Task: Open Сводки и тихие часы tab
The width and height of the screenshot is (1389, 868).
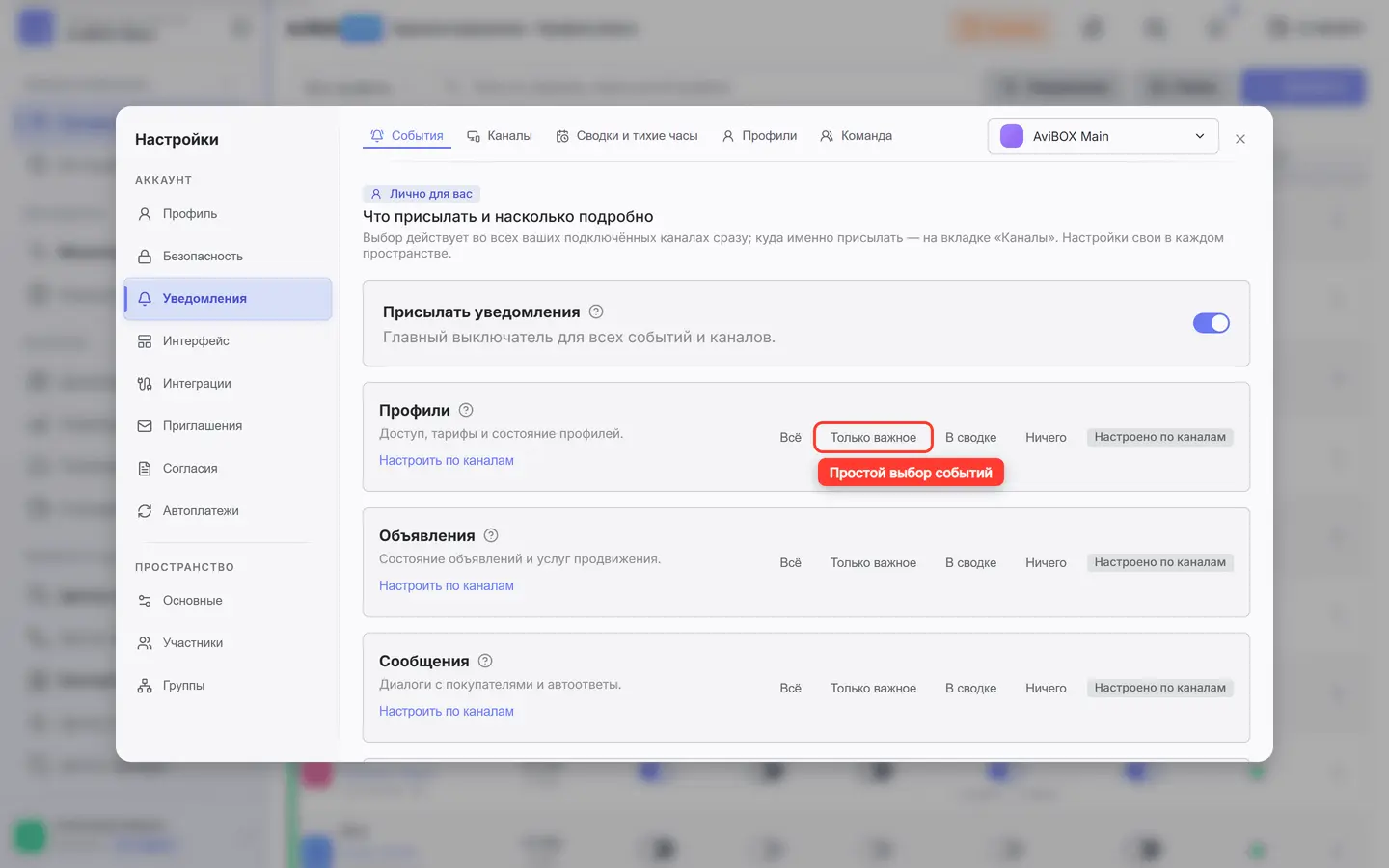Action: click(627, 136)
